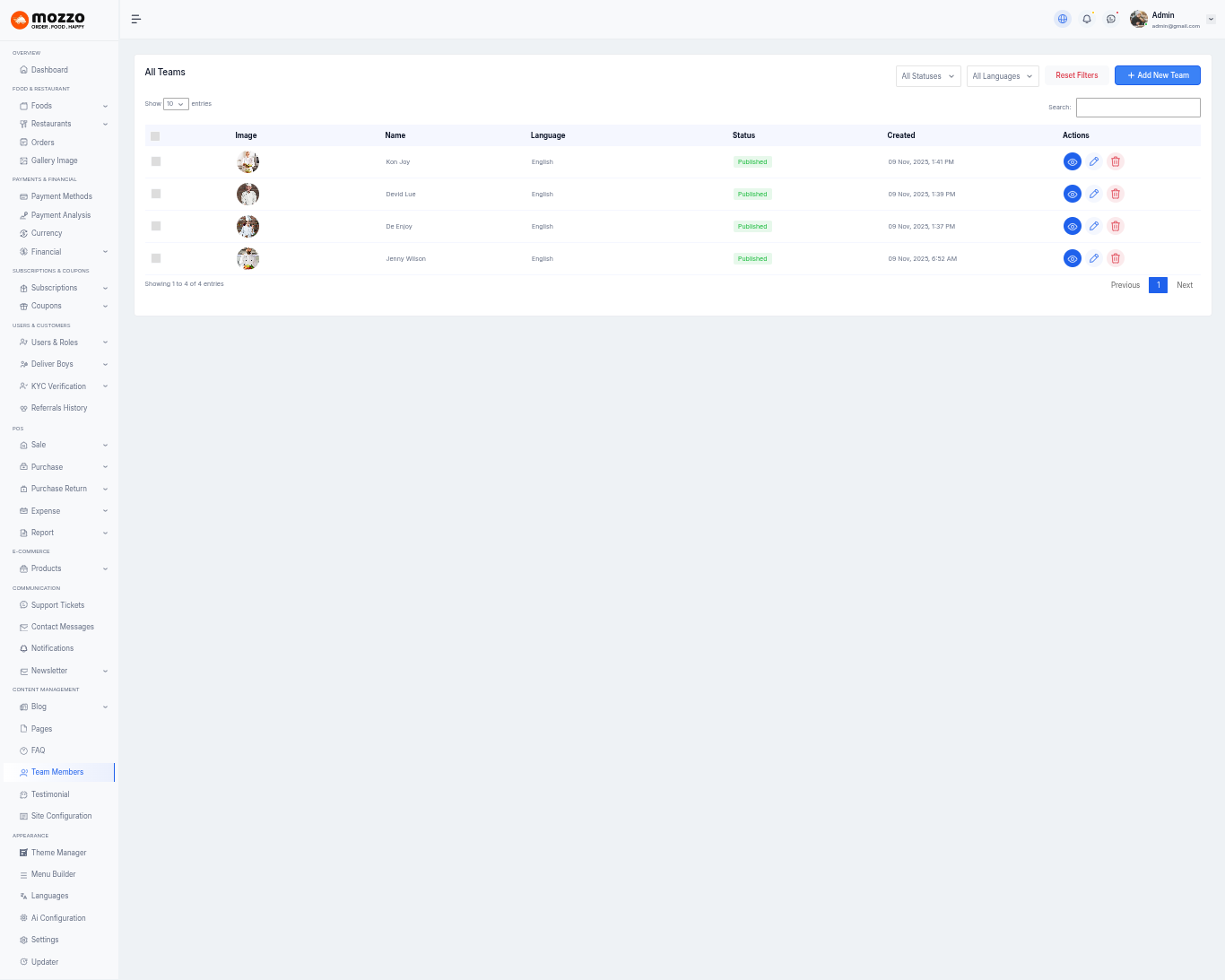Click the globe language icon in the header
This screenshot has width=1225, height=980.
coord(1063,19)
